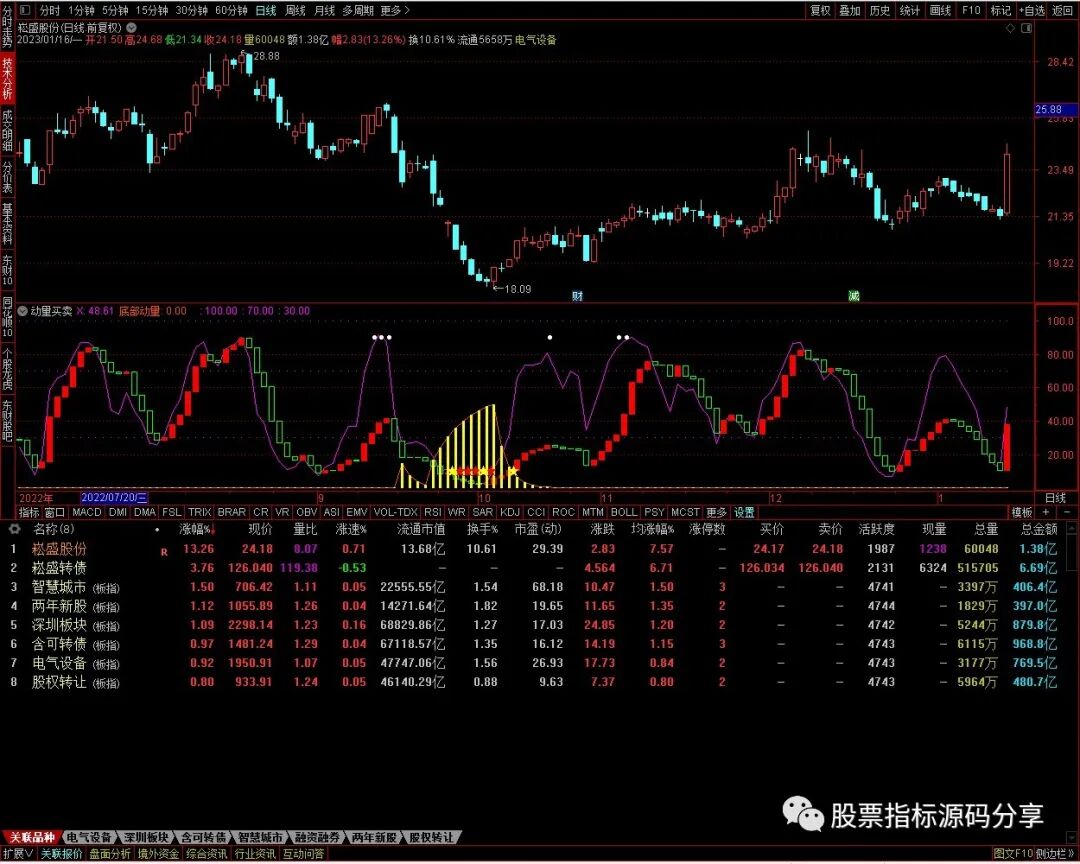The width and height of the screenshot is (1080, 864).
Task: Select the KDJ indicator
Action: pos(510,513)
